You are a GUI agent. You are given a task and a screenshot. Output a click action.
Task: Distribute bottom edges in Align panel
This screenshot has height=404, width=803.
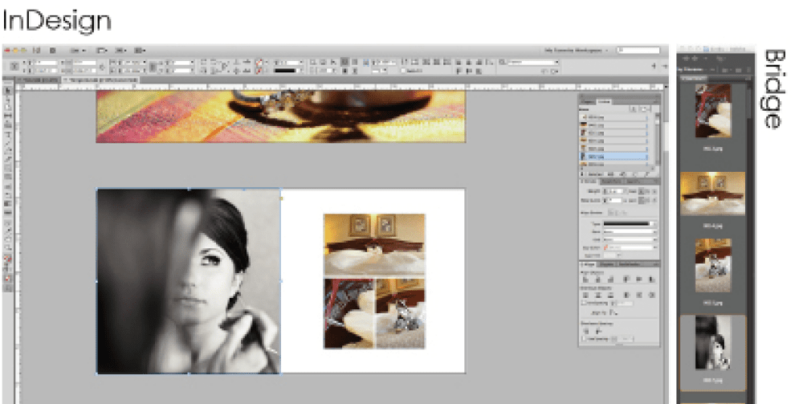coord(610,295)
